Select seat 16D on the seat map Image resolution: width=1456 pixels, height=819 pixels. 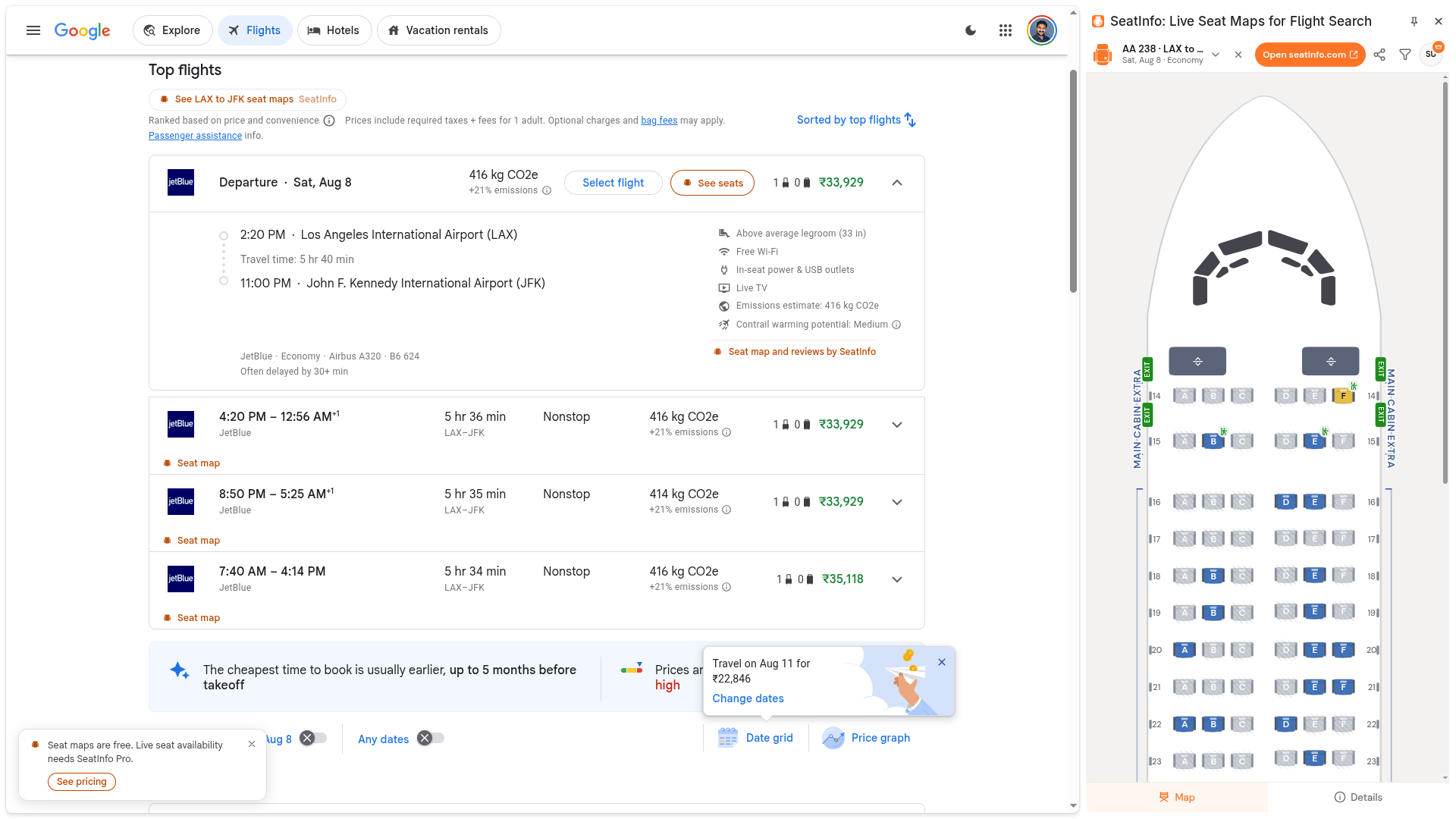click(1285, 501)
